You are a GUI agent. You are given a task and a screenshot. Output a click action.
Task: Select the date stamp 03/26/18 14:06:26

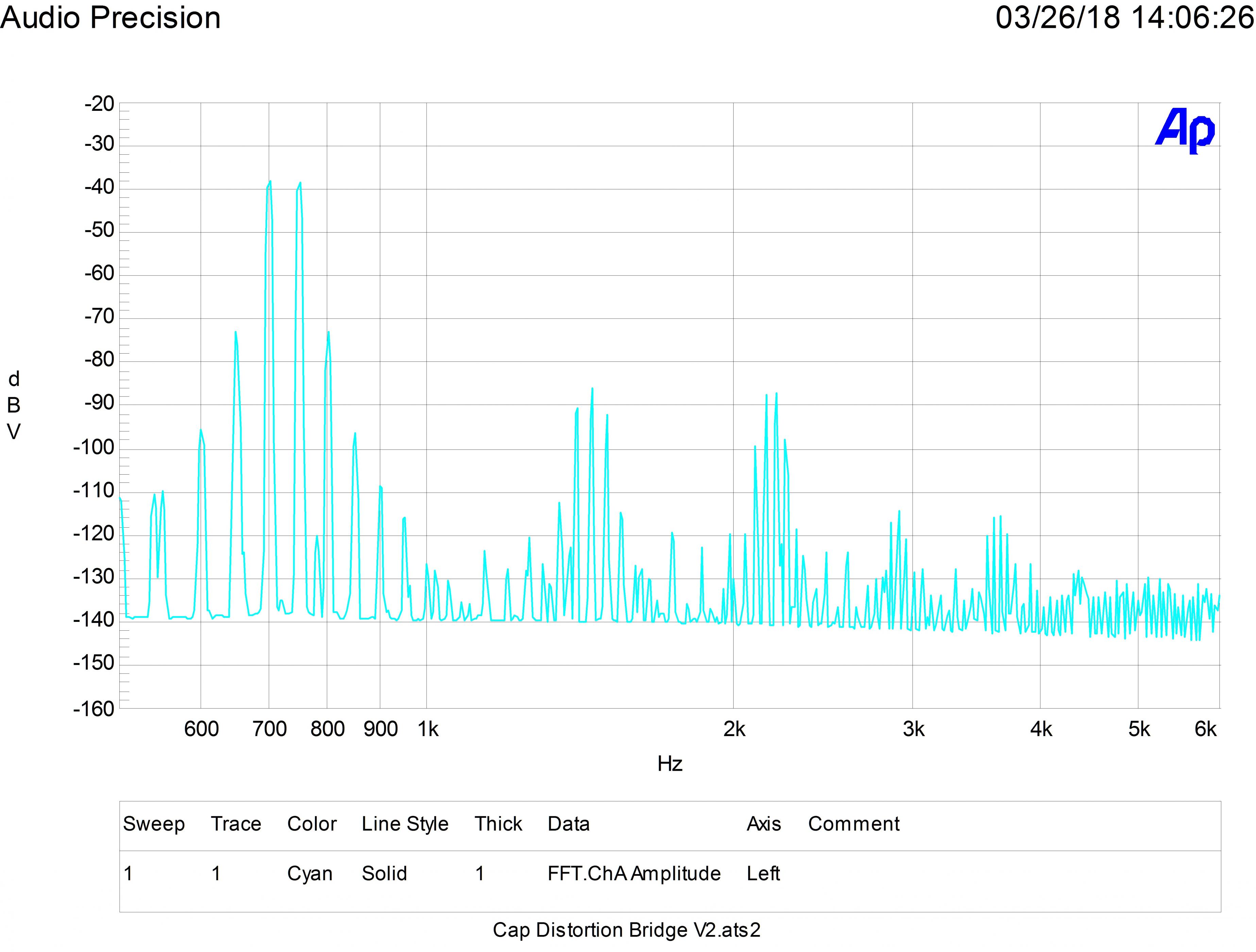pyautogui.click(x=1125, y=18)
